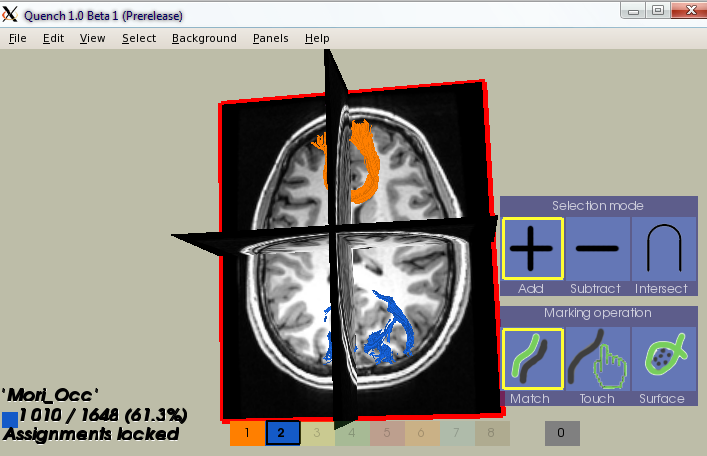Show the Panels menu
Image resolution: width=707 pixels, height=456 pixels.
(x=270, y=38)
